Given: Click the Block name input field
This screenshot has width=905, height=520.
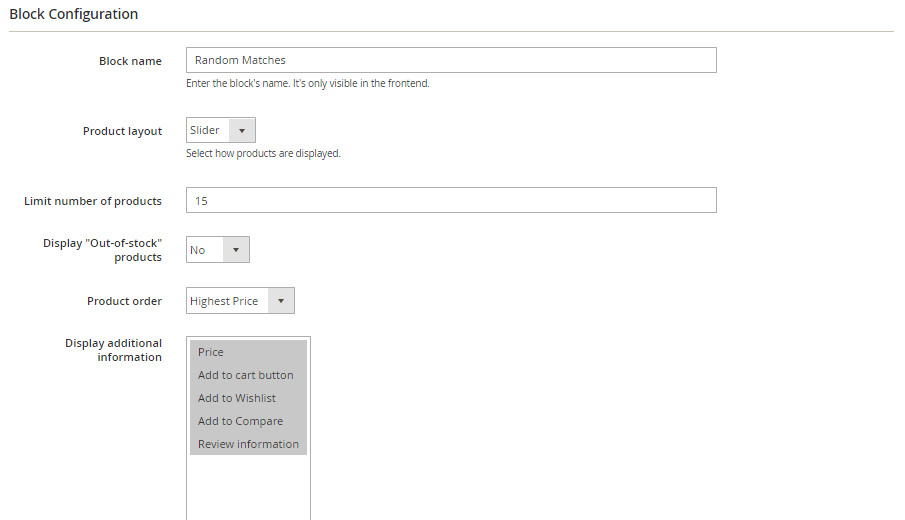Looking at the screenshot, I should [x=451, y=60].
